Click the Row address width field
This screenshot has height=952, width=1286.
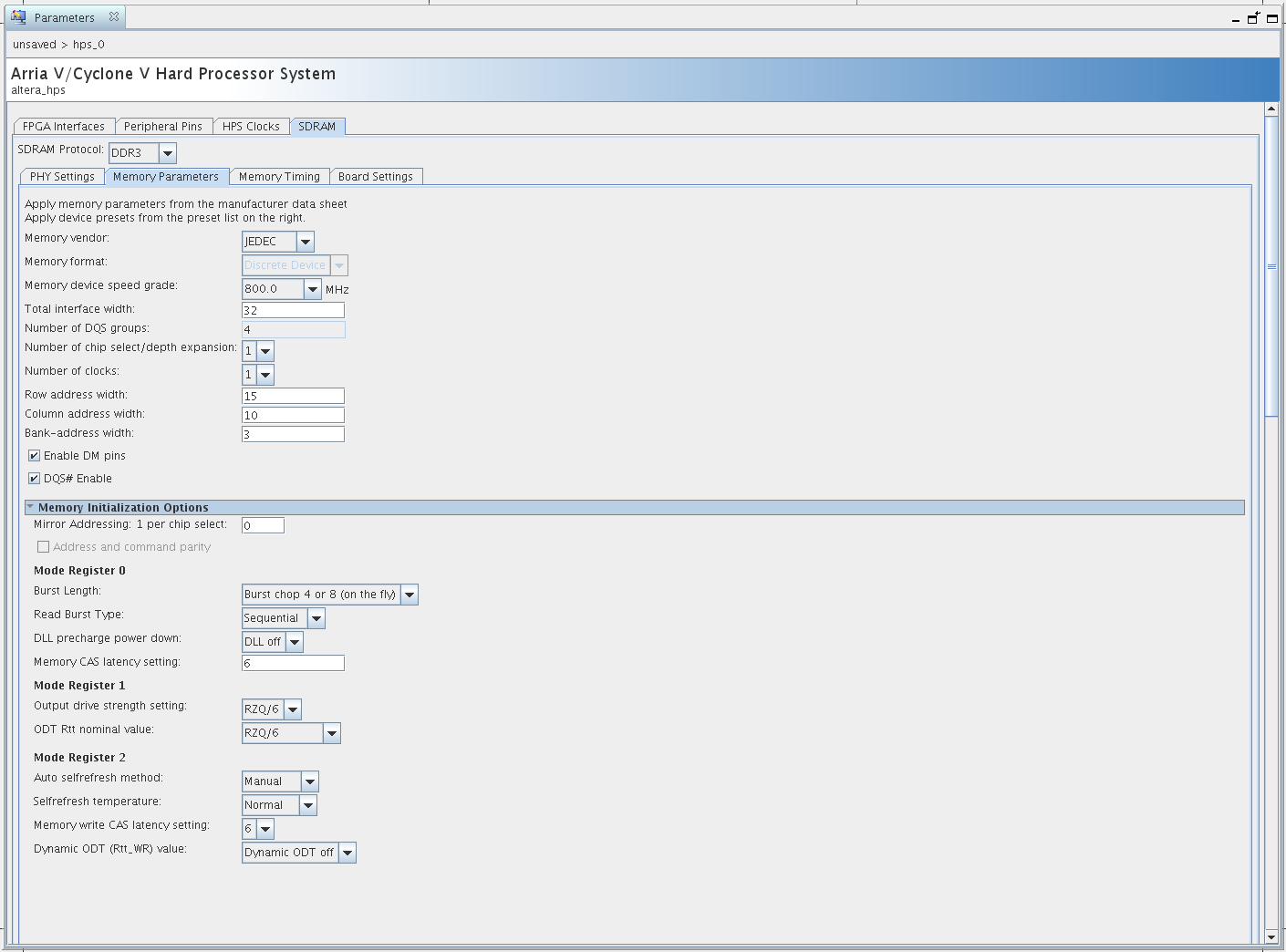(x=293, y=396)
